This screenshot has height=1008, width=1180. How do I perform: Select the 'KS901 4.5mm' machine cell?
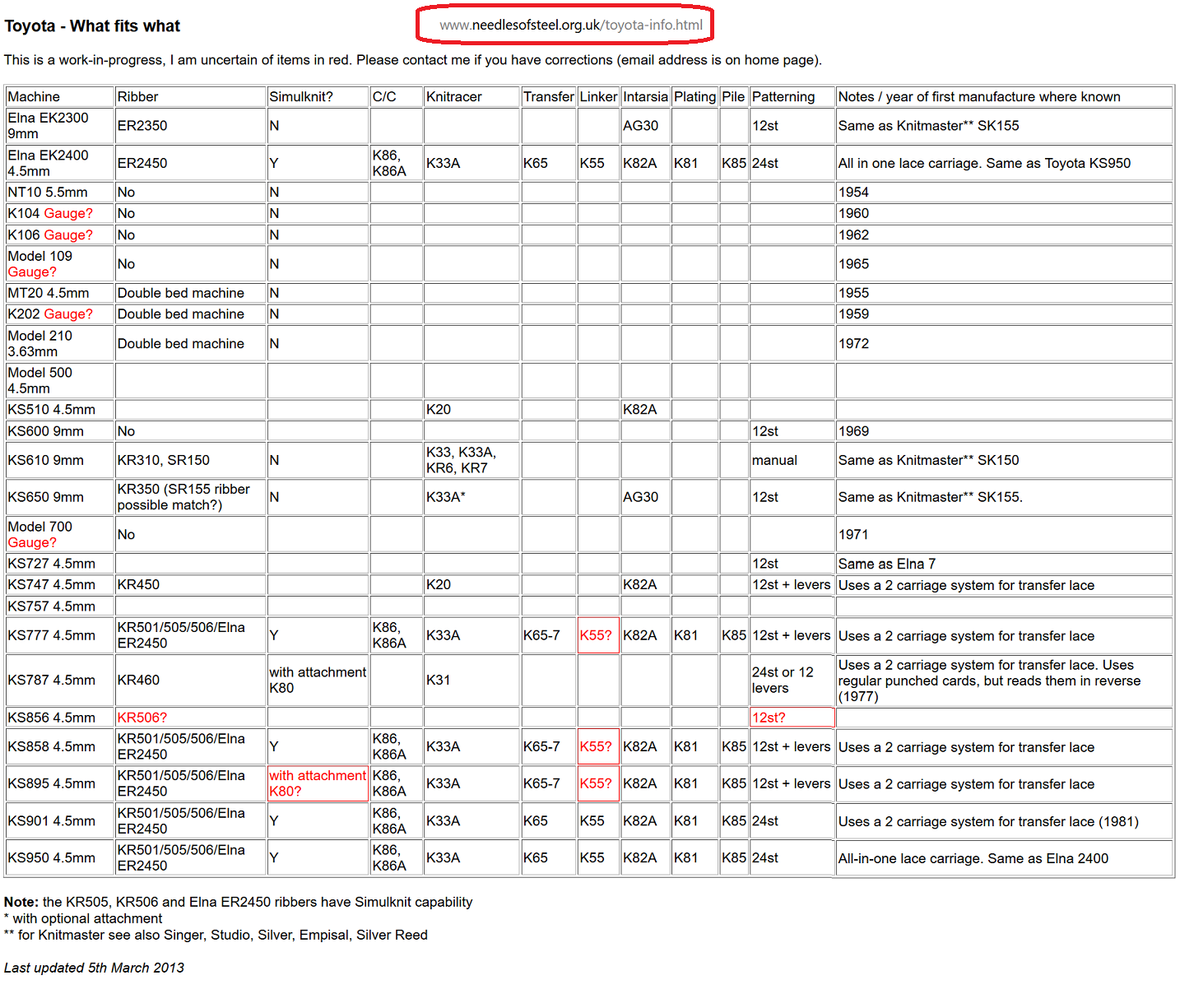[59, 821]
